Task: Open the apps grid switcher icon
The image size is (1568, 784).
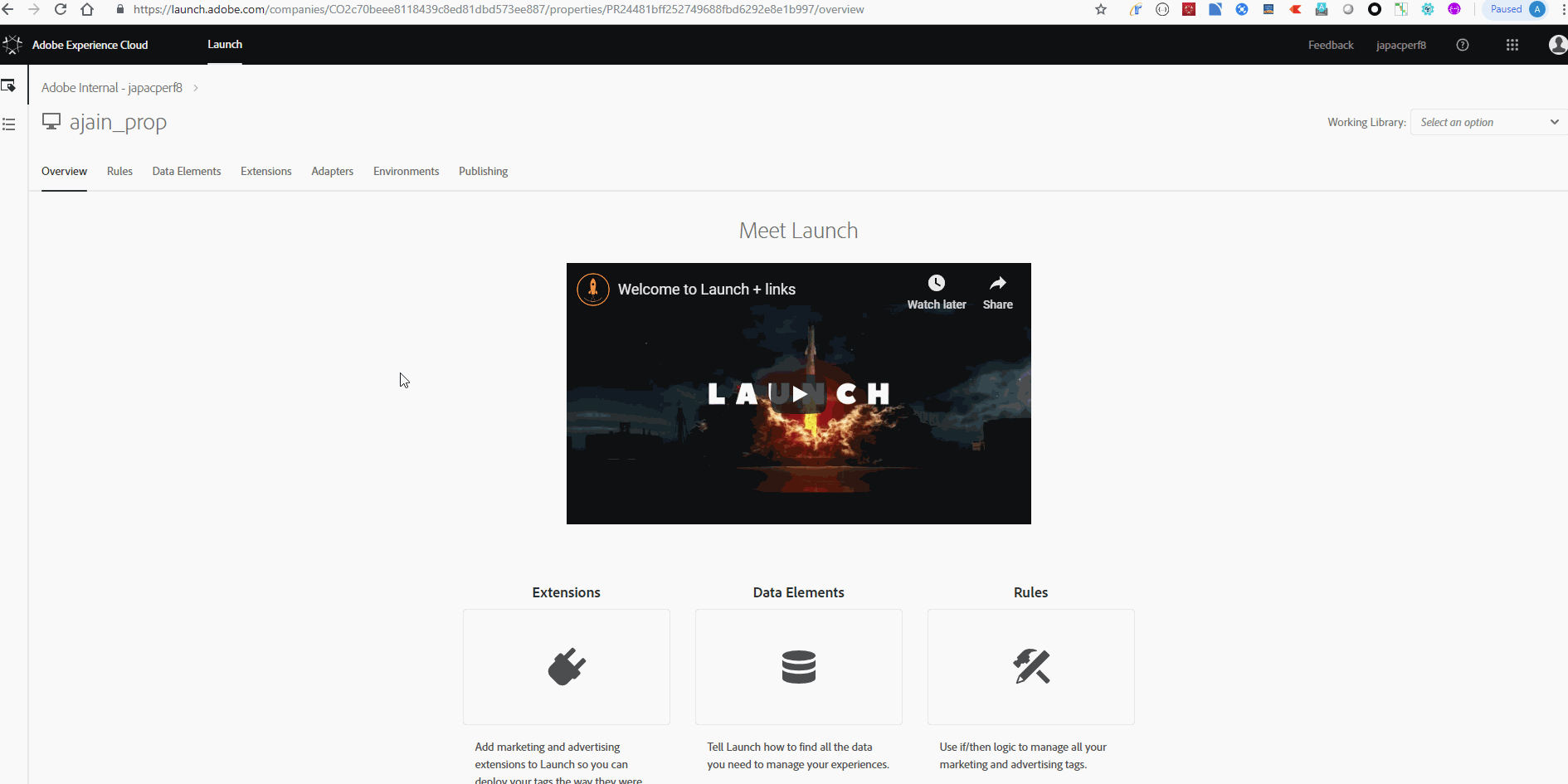Action: [1512, 45]
